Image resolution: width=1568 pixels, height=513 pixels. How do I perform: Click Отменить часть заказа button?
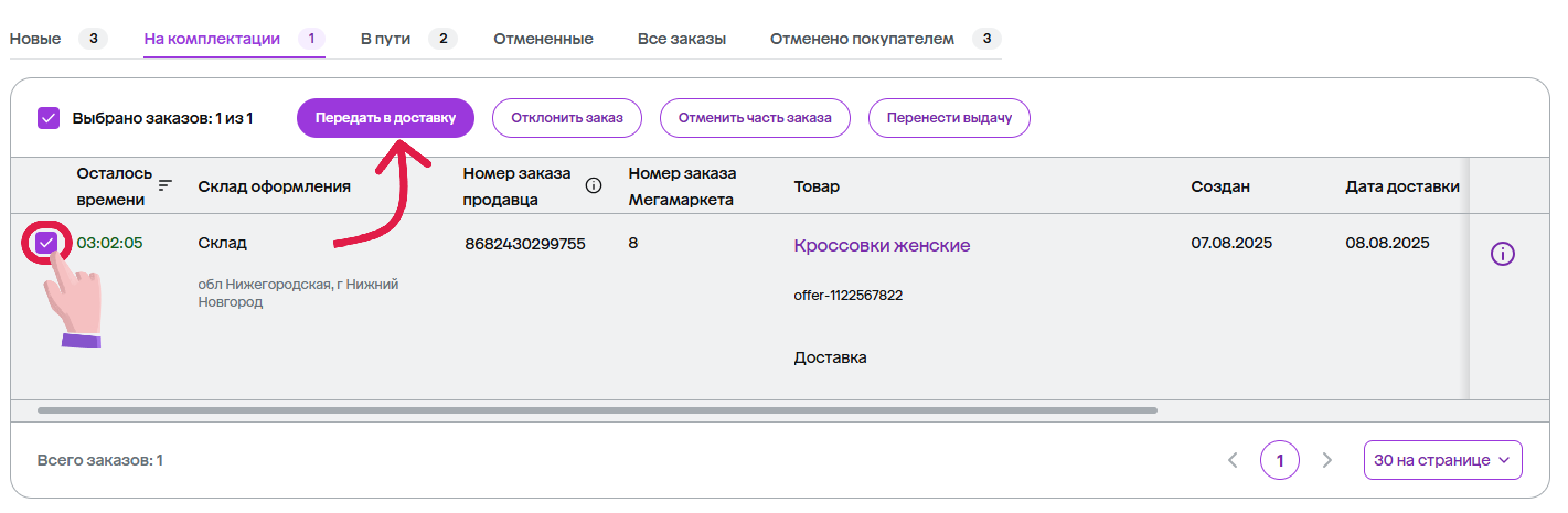pyautogui.click(x=754, y=118)
